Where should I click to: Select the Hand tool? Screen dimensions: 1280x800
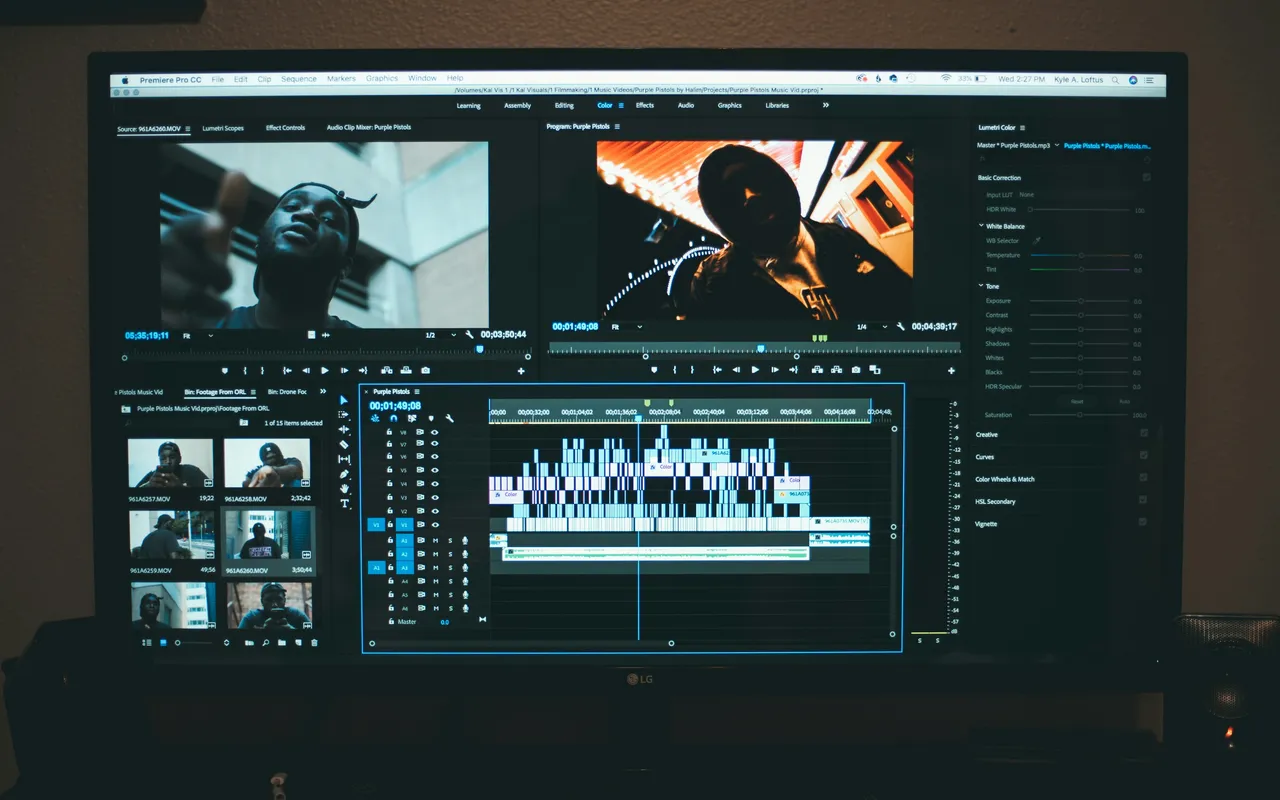point(344,489)
